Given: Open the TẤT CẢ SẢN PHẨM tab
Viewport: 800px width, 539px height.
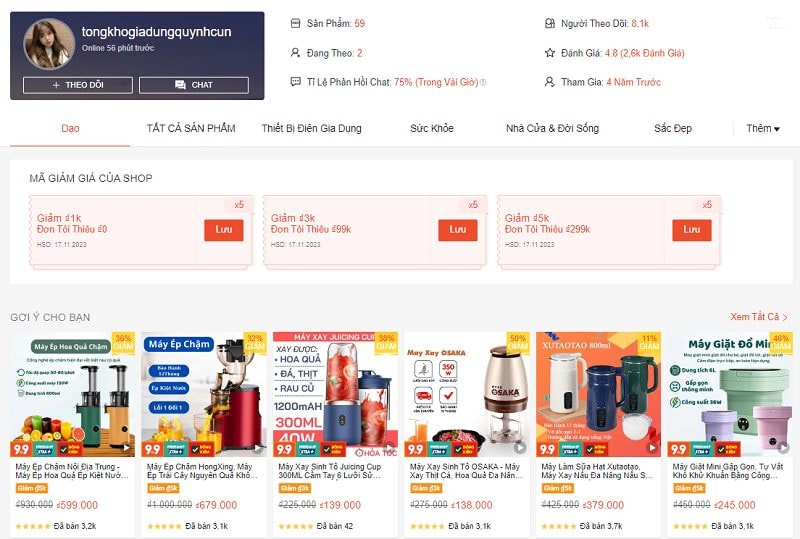Looking at the screenshot, I should coord(191,129).
